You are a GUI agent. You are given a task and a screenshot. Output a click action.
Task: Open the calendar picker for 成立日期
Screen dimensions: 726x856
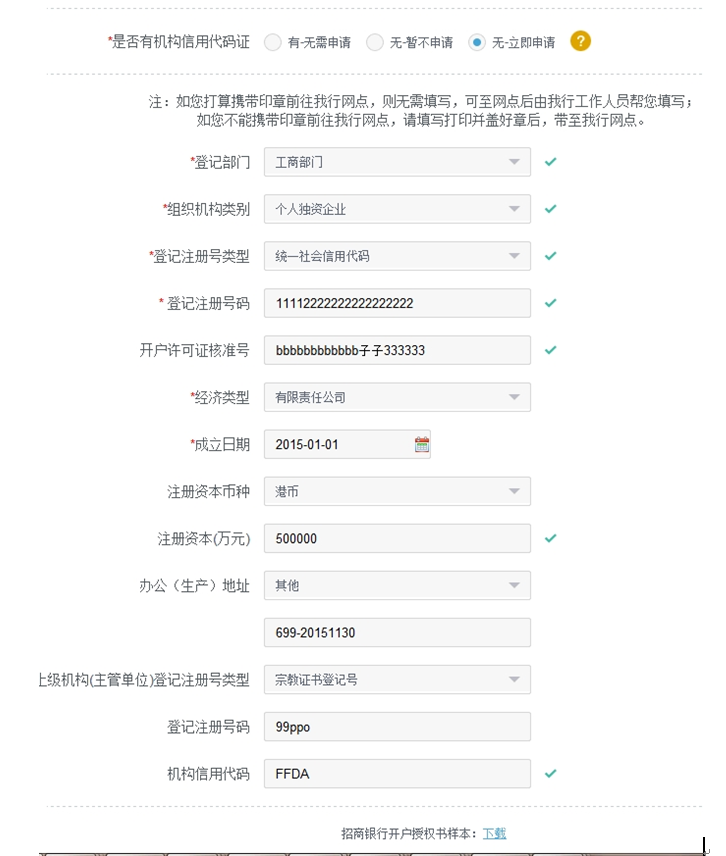(422, 445)
